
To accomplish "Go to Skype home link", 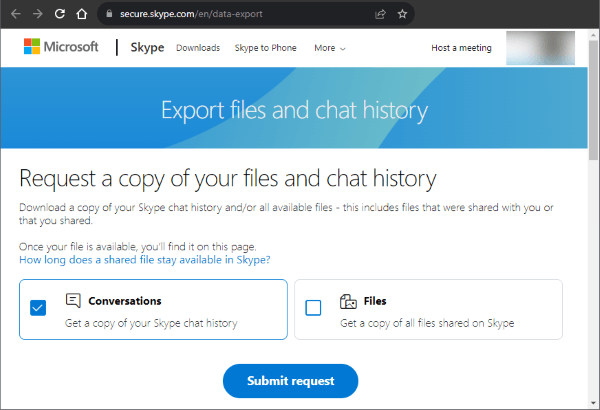I will click(147, 47).
